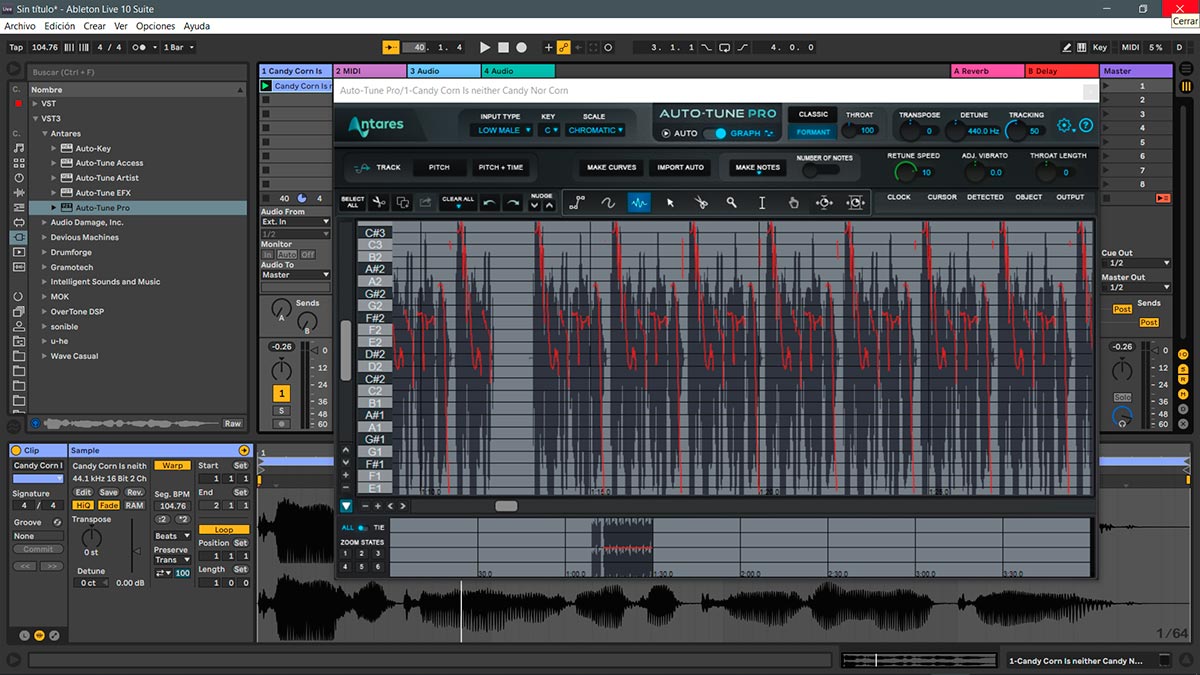Switch Auto-Tune between Auto and Graph mode
Screen dimensions: 1200x675
pos(715,133)
